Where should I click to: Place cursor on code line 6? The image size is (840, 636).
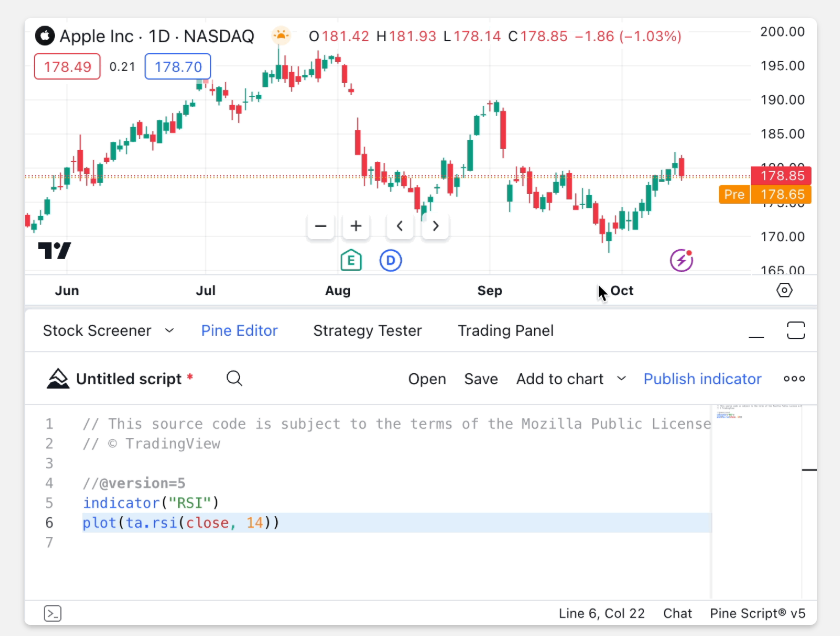[396, 522]
